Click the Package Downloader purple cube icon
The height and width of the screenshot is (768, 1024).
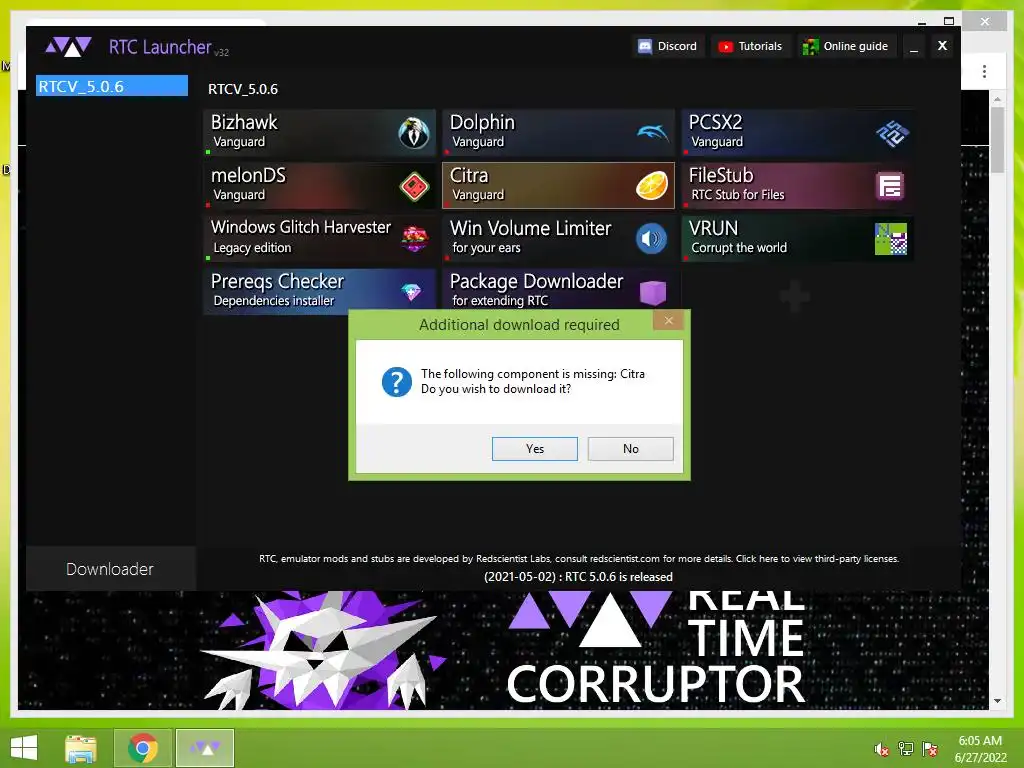click(x=652, y=293)
